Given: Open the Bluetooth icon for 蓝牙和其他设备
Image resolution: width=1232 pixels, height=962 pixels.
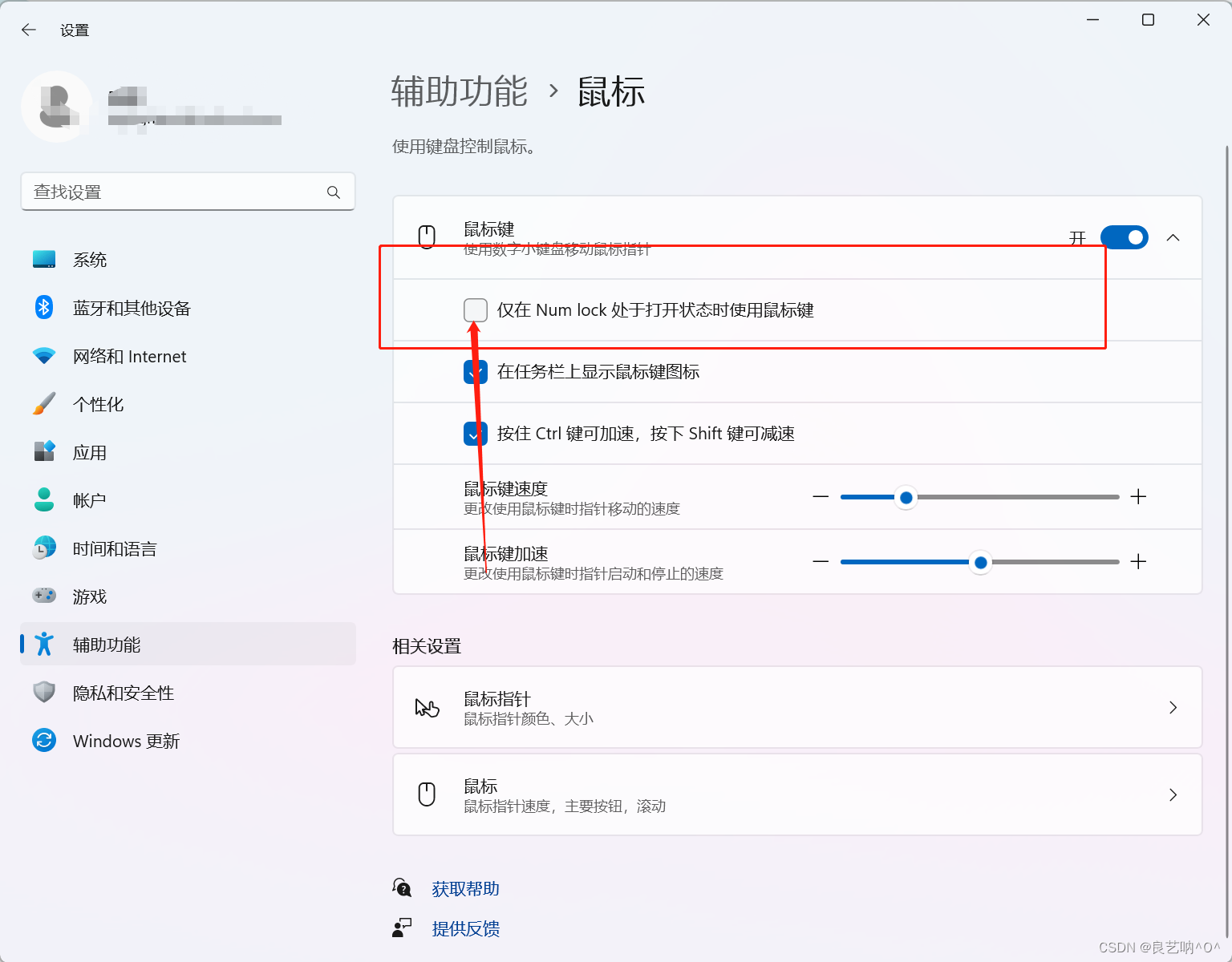Looking at the screenshot, I should (44, 308).
